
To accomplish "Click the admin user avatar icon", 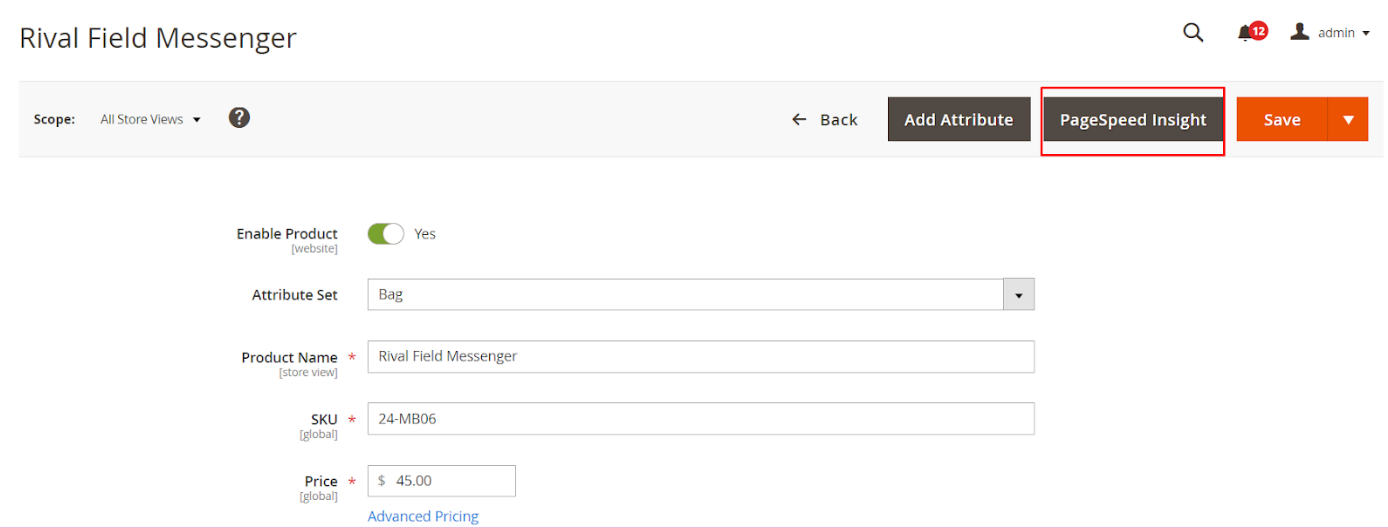I will [x=1299, y=32].
